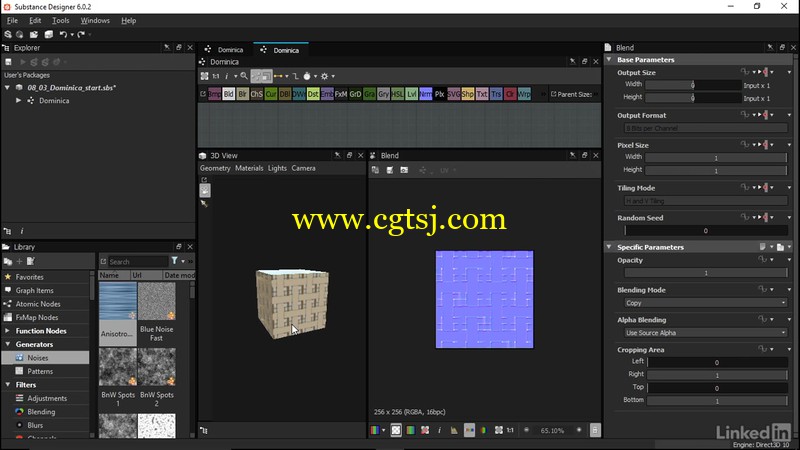Image resolution: width=800 pixels, height=450 pixels.
Task: Open Geometry menu in 3D View
Action: click(215, 168)
